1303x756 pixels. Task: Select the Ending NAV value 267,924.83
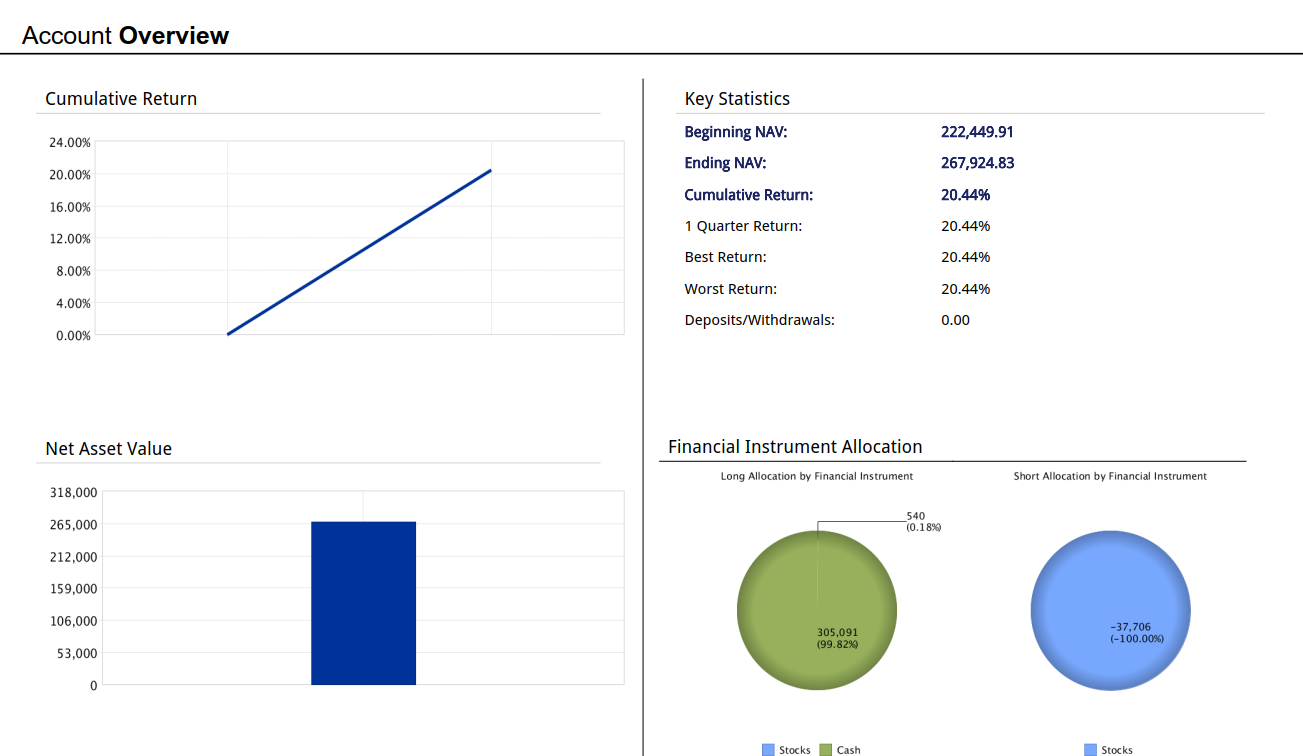point(977,163)
